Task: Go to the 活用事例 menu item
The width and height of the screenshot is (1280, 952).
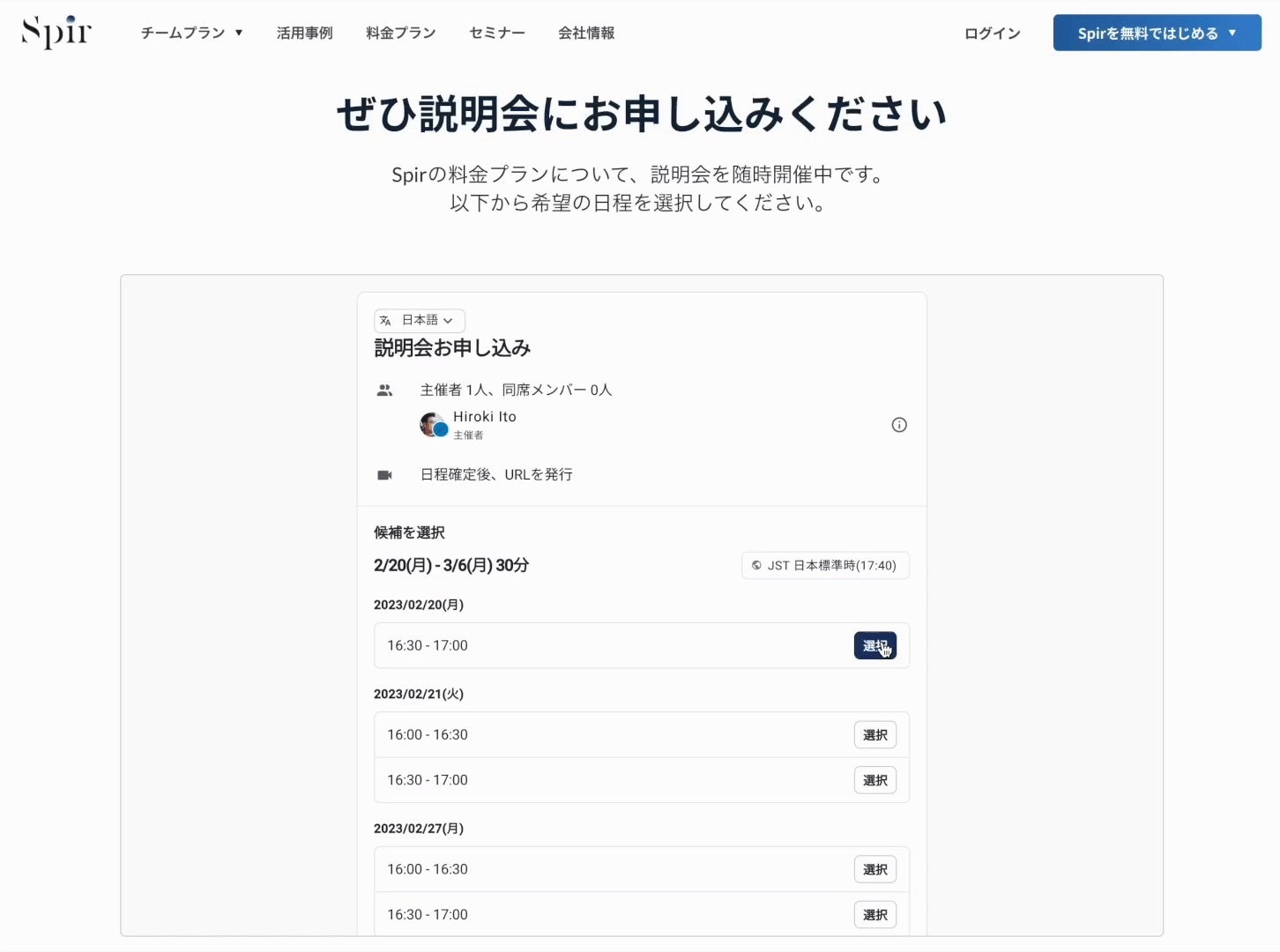Action: [x=305, y=33]
